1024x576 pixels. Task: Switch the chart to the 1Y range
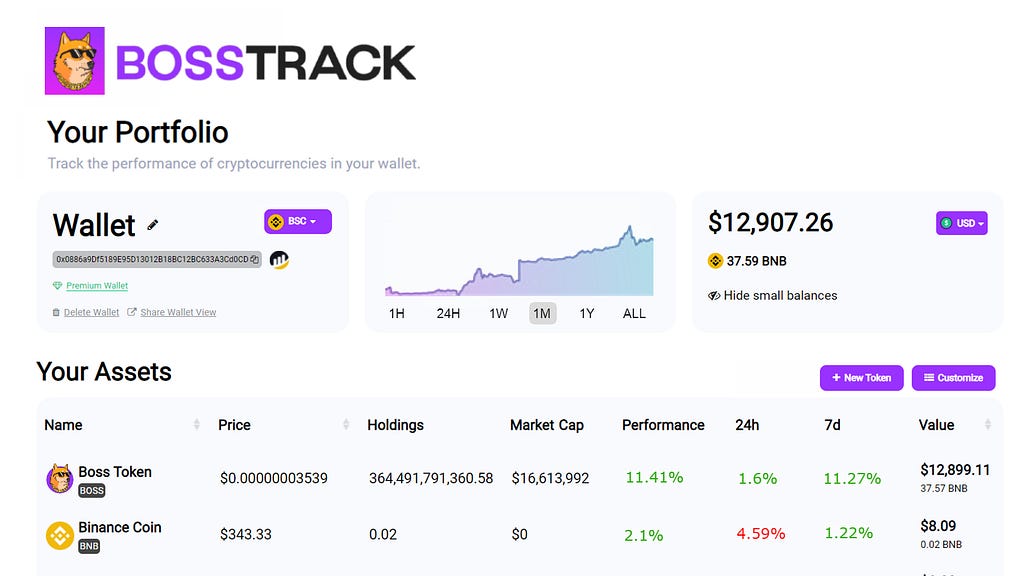tap(586, 313)
